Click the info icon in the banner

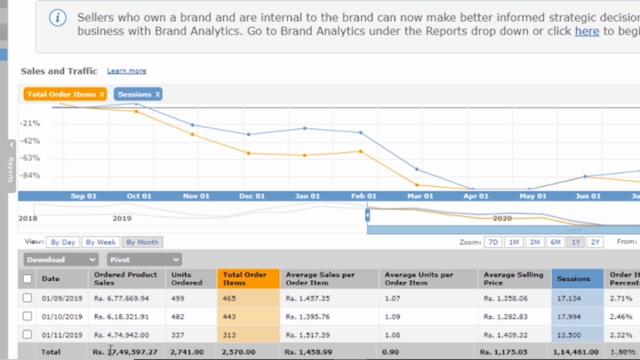[58, 18]
